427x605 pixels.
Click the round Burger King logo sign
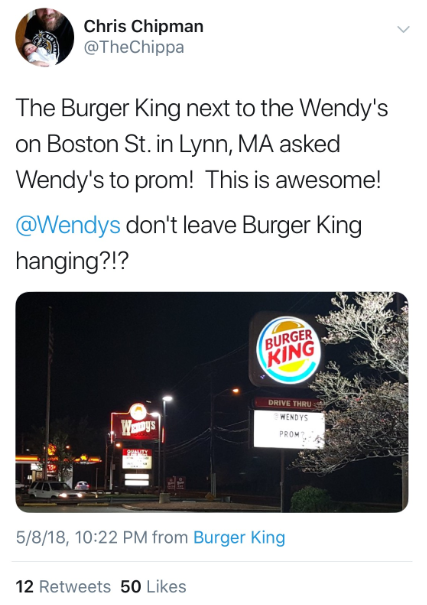point(290,351)
